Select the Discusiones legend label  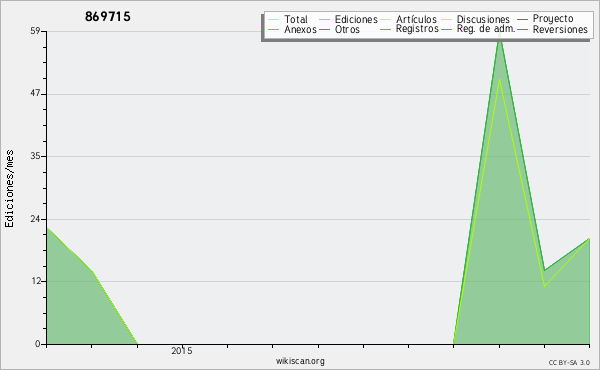tap(483, 19)
